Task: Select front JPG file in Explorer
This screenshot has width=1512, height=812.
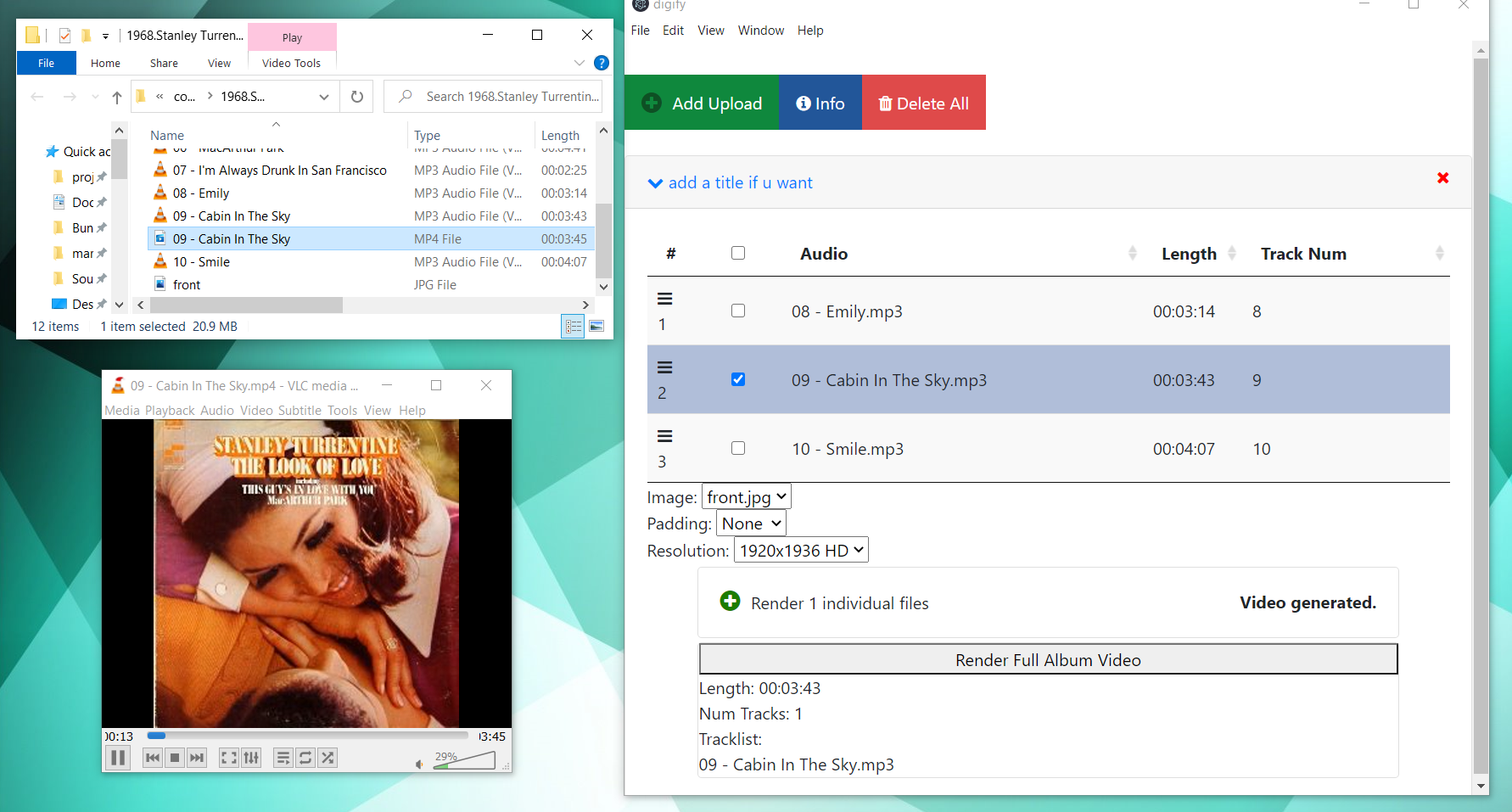Action: [371, 284]
